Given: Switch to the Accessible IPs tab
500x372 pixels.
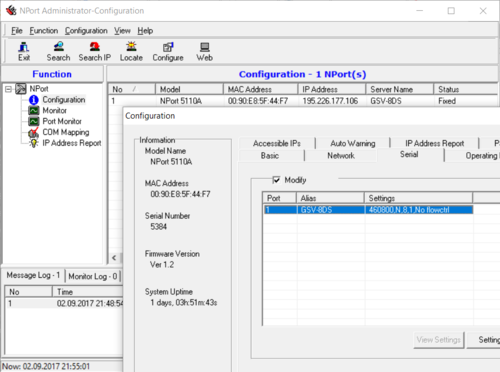Looking at the screenshot, I should (277, 143).
